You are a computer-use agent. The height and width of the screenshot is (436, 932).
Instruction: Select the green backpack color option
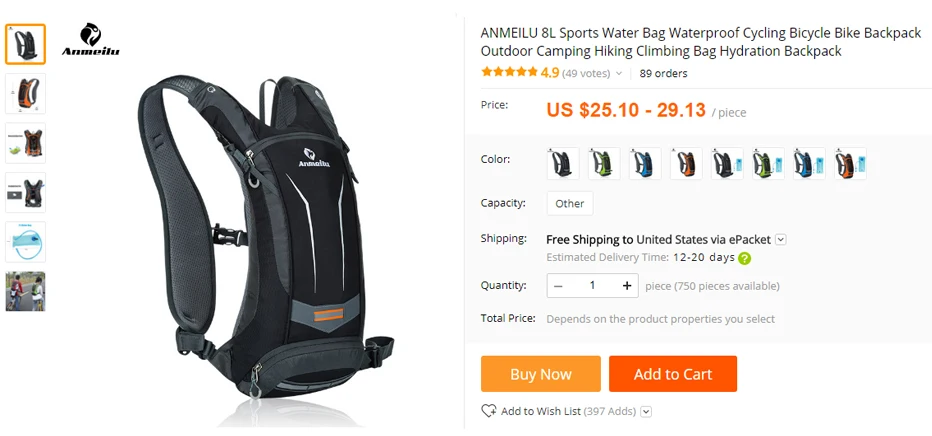(604, 163)
